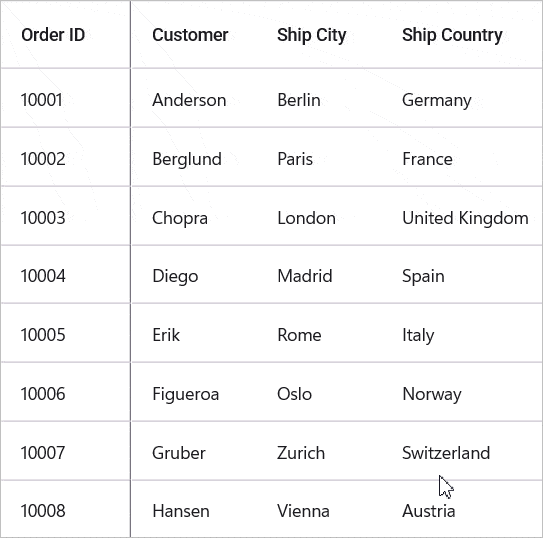543x538 pixels.
Task: Select the Zurich ship city cell
Action: click(319, 451)
